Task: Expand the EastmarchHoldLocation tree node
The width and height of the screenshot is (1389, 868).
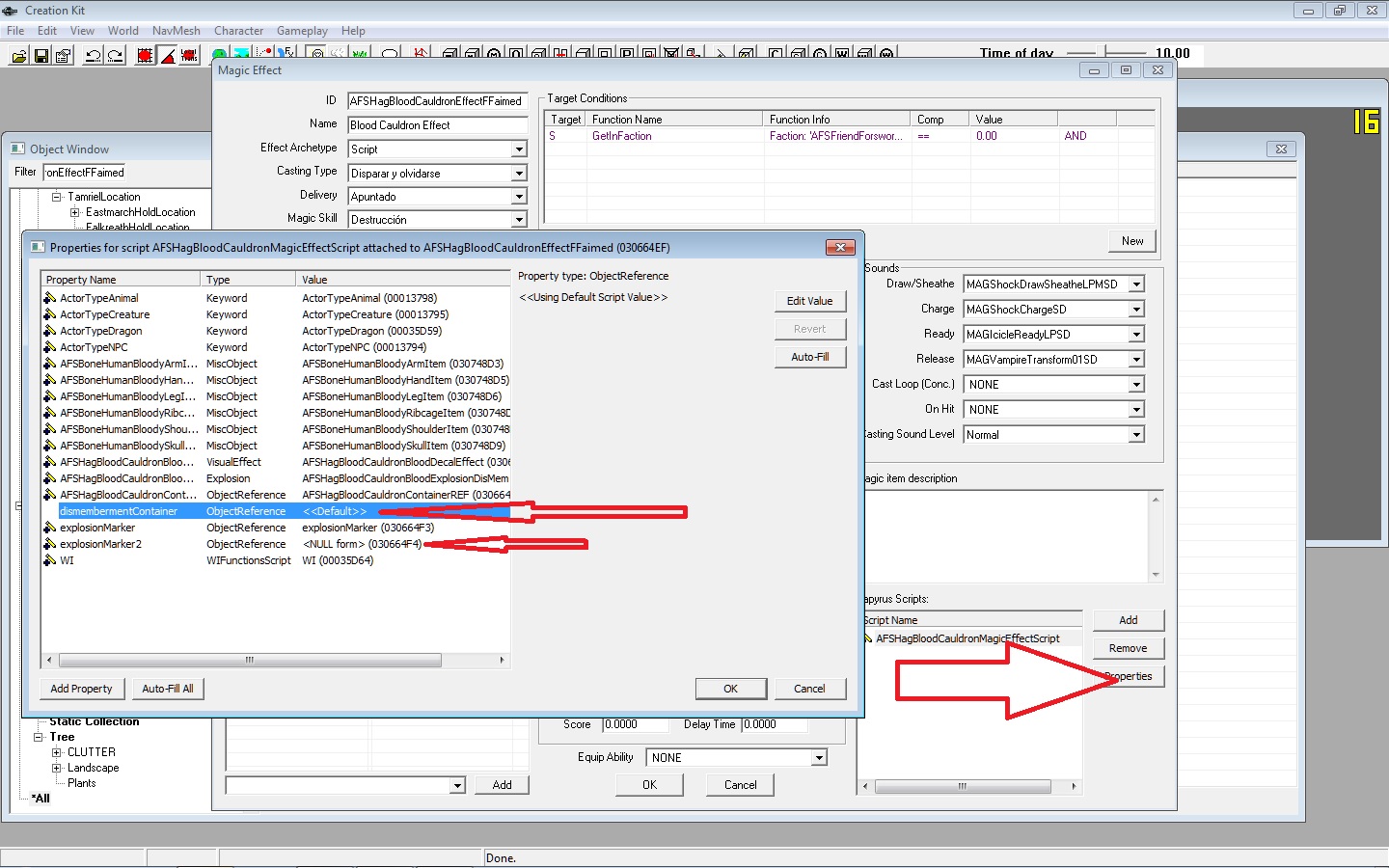Action: 75,212
